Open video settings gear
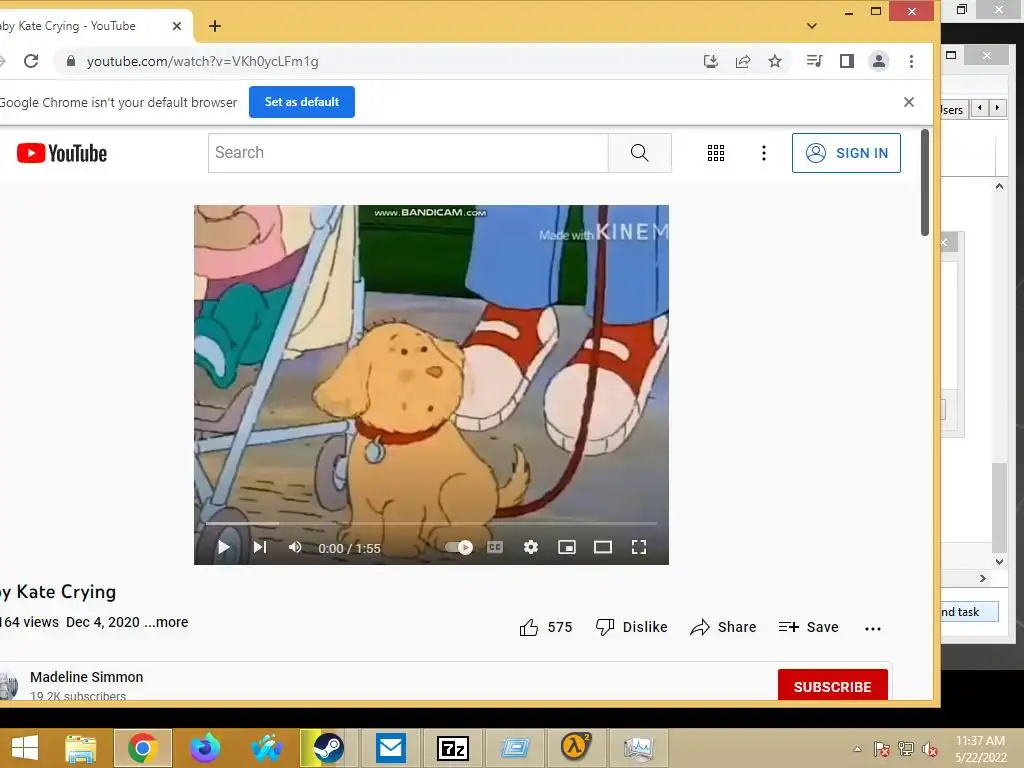This screenshot has width=1024, height=768. [531, 547]
